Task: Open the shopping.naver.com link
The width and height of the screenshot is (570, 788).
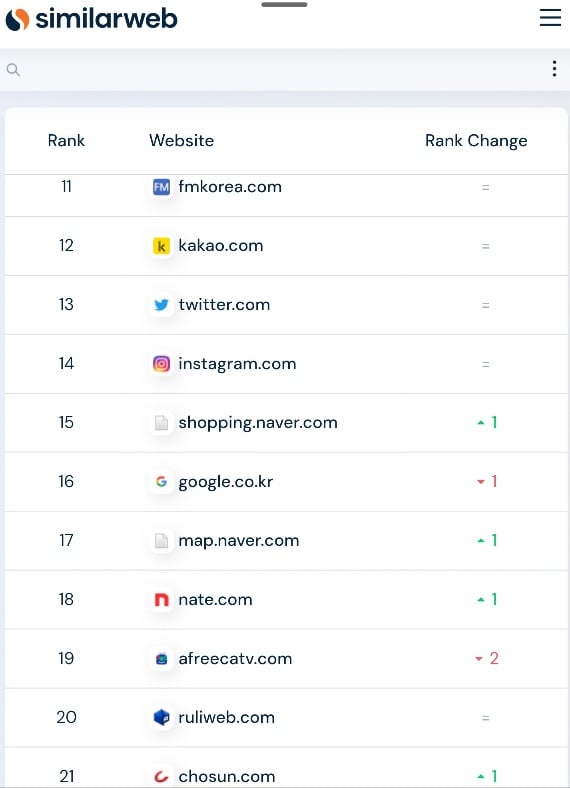Action: 258,423
